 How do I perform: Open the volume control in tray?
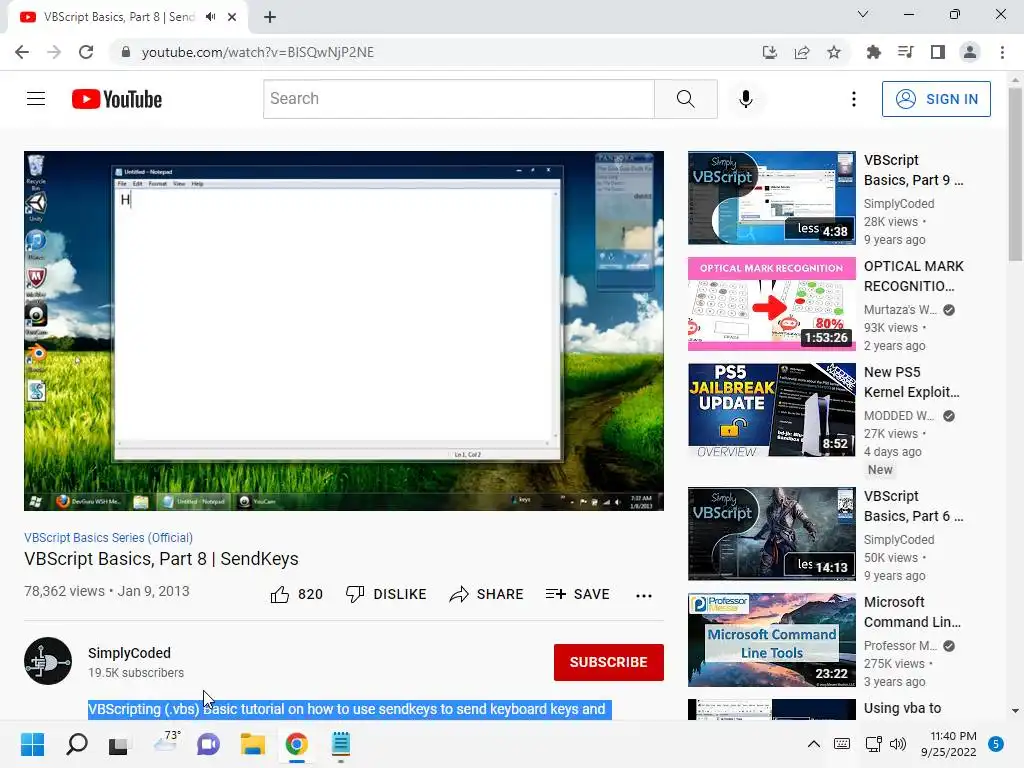[x=898, y=744]
